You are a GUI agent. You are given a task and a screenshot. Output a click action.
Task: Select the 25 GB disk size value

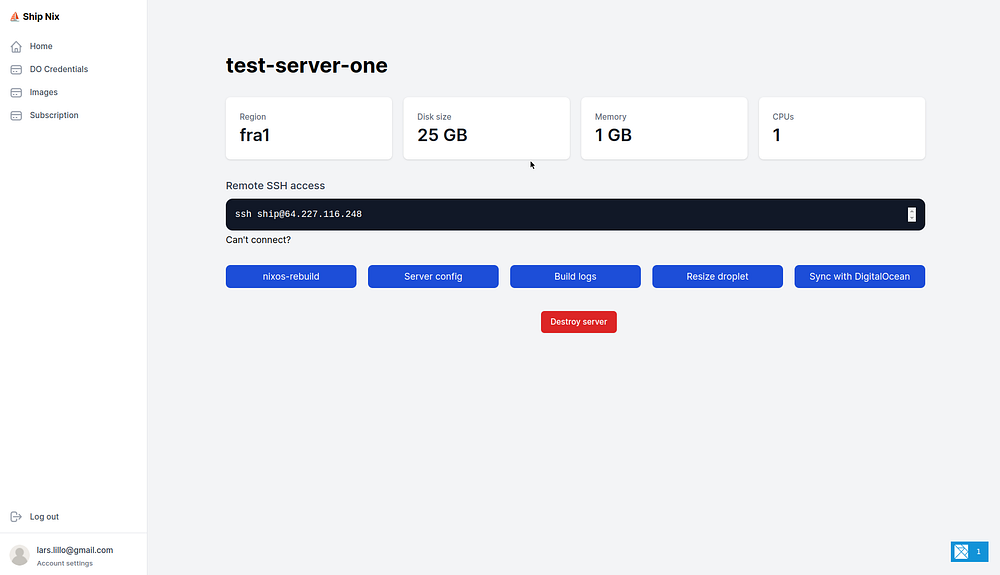[x=442, y=135]
